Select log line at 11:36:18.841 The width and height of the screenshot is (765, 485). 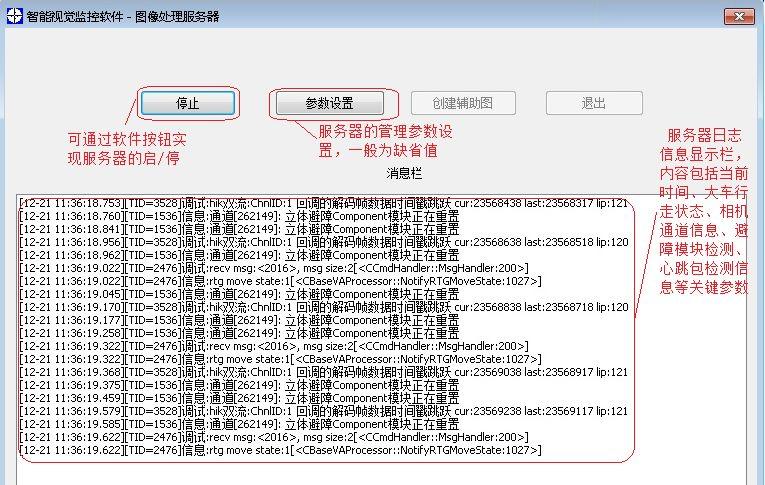pyautogui.click(x=239, y=229)
